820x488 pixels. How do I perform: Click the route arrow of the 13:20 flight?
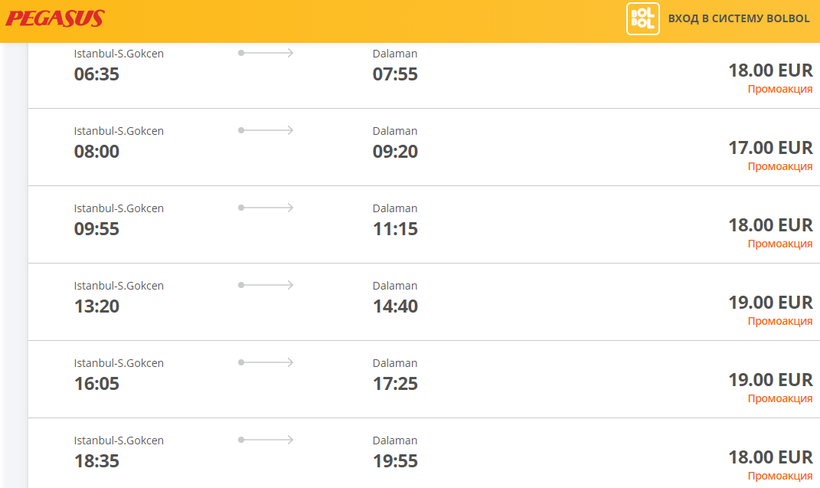266,285
